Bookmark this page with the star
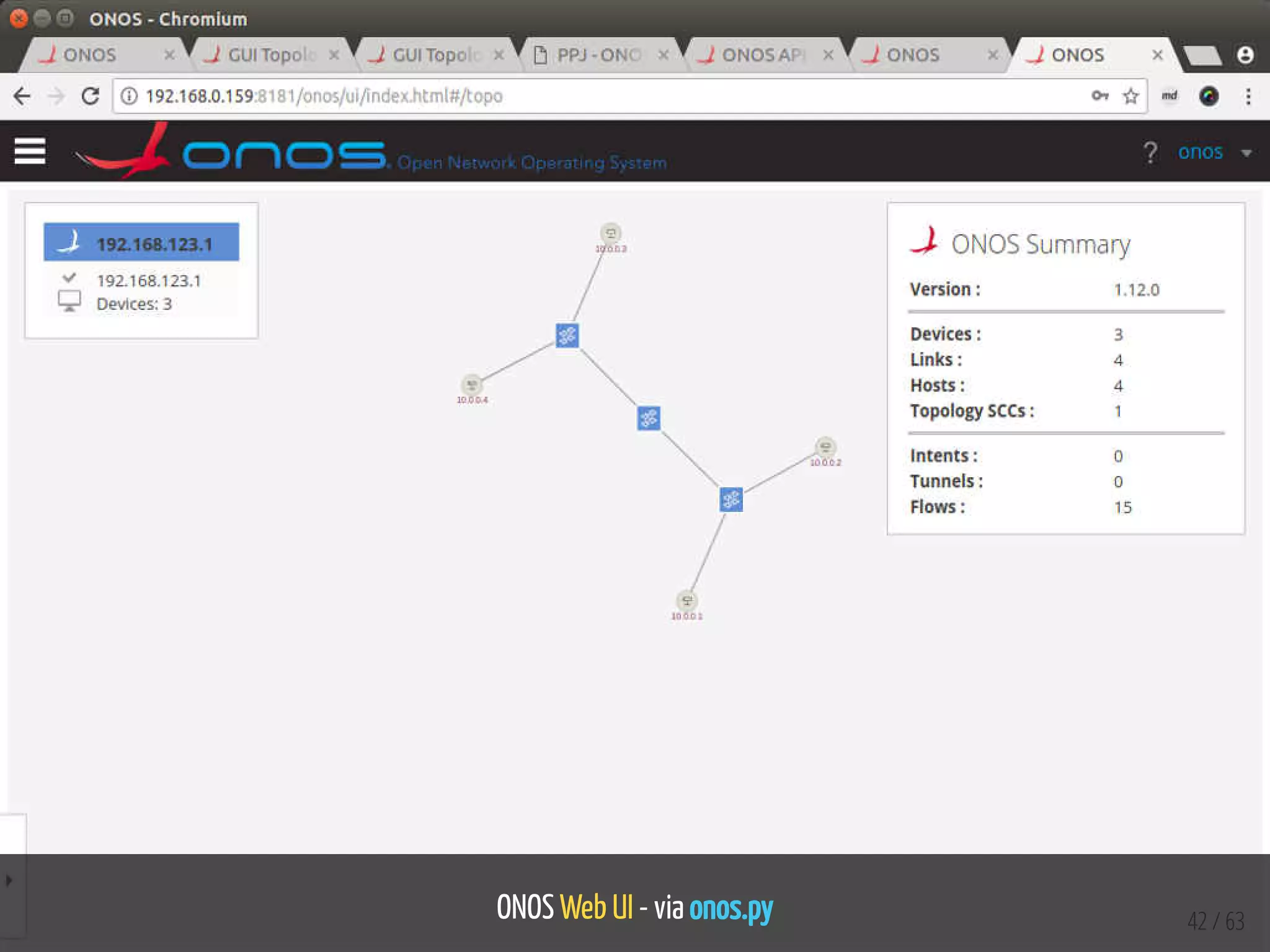 click(x=1130, y=96)
